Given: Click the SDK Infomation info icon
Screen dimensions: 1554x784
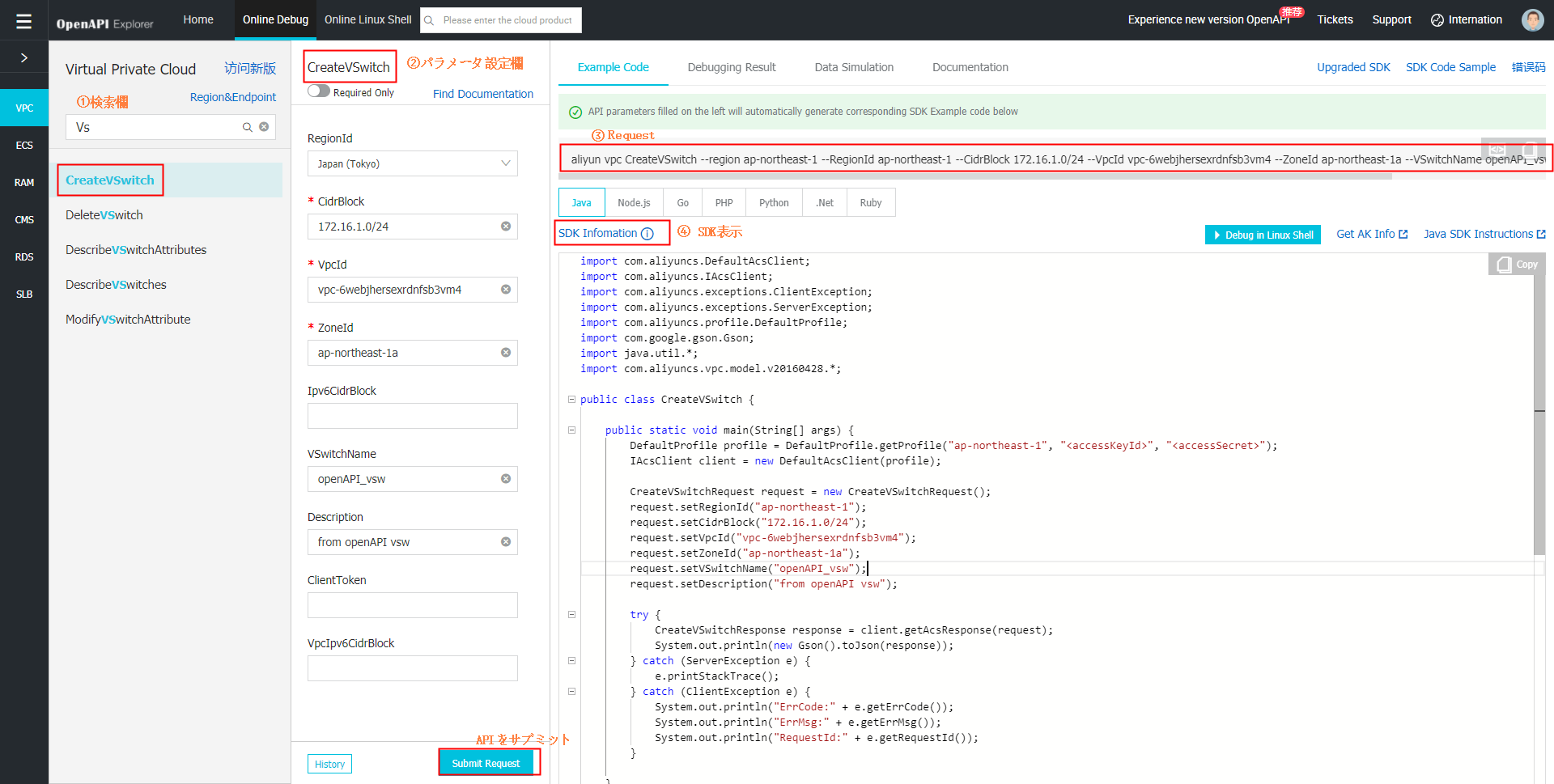Looking at the screenshot, I should pos(647,234).
